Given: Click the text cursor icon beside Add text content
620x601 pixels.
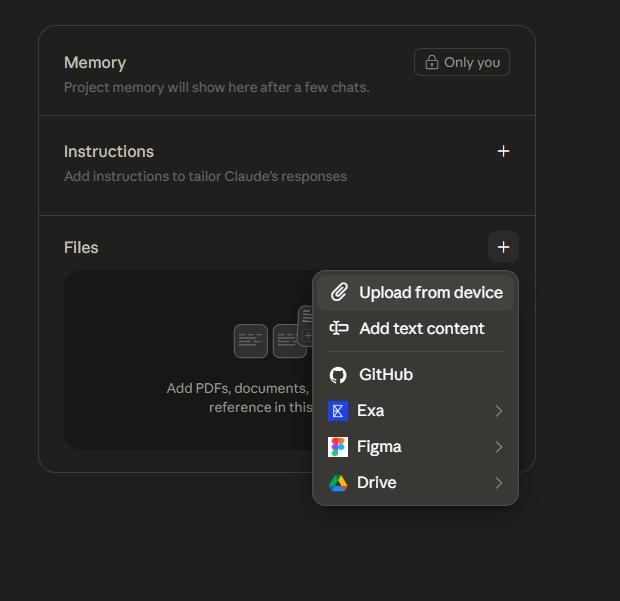Looking at the screenshot, I should pos(339,328).
